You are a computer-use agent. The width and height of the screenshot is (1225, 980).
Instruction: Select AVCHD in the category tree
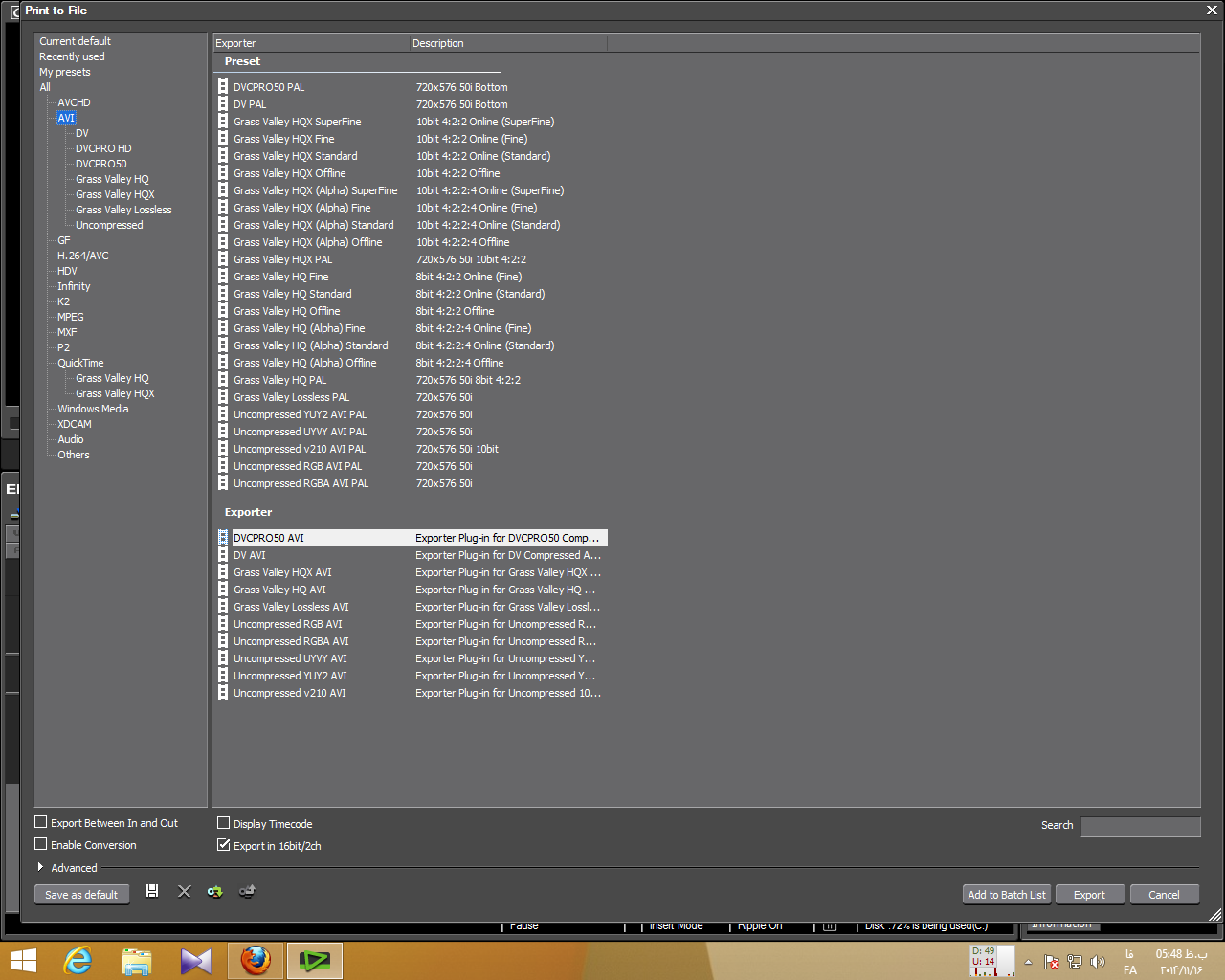coord(74,102)
